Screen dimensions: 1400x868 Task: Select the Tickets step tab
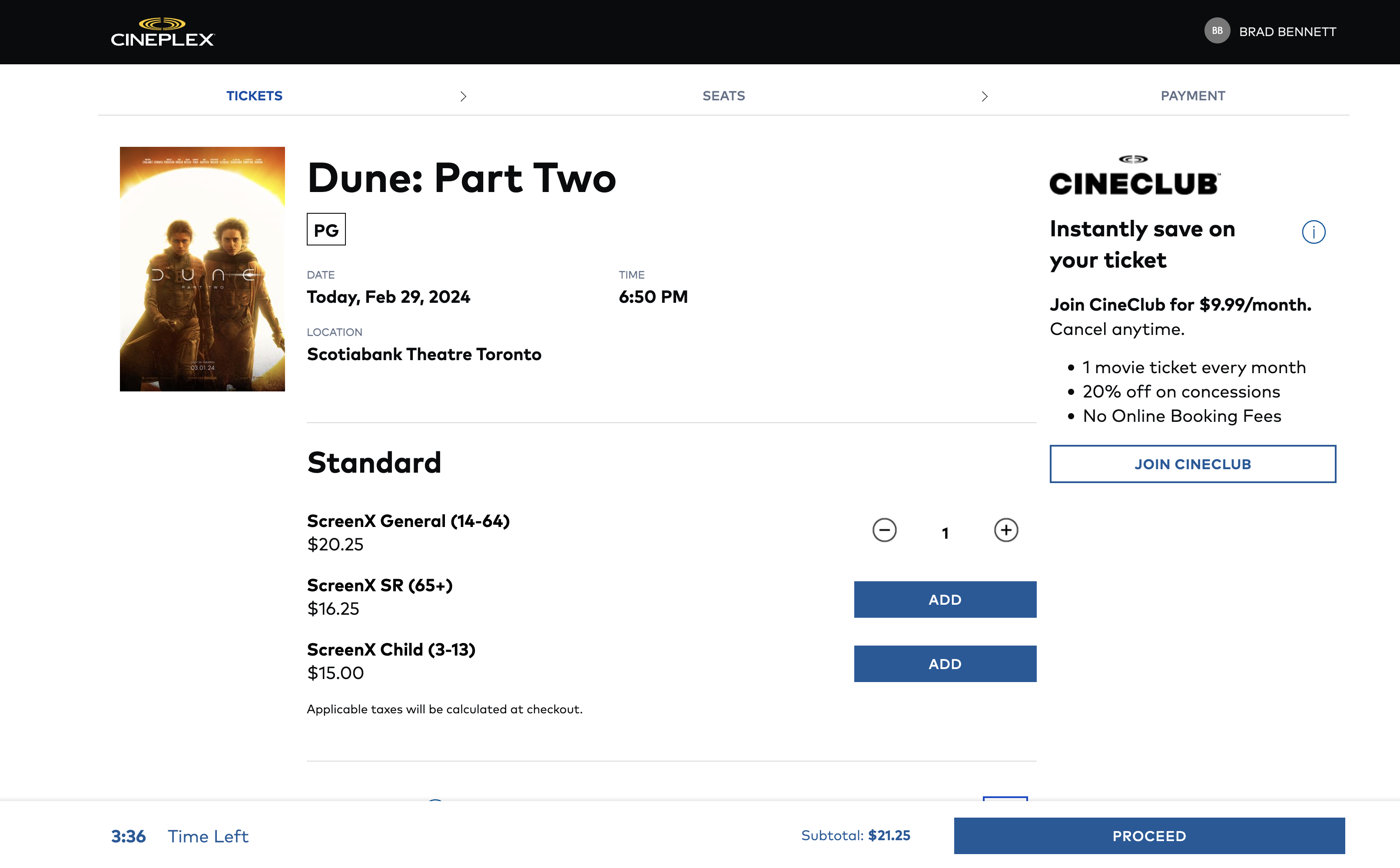click(x=254, y=96)
